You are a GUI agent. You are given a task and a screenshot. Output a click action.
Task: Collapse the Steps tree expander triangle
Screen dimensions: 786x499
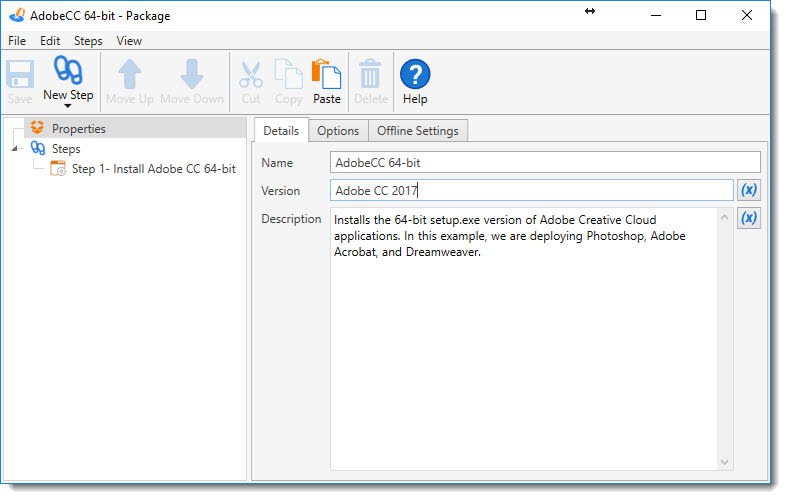pos(15,148)
